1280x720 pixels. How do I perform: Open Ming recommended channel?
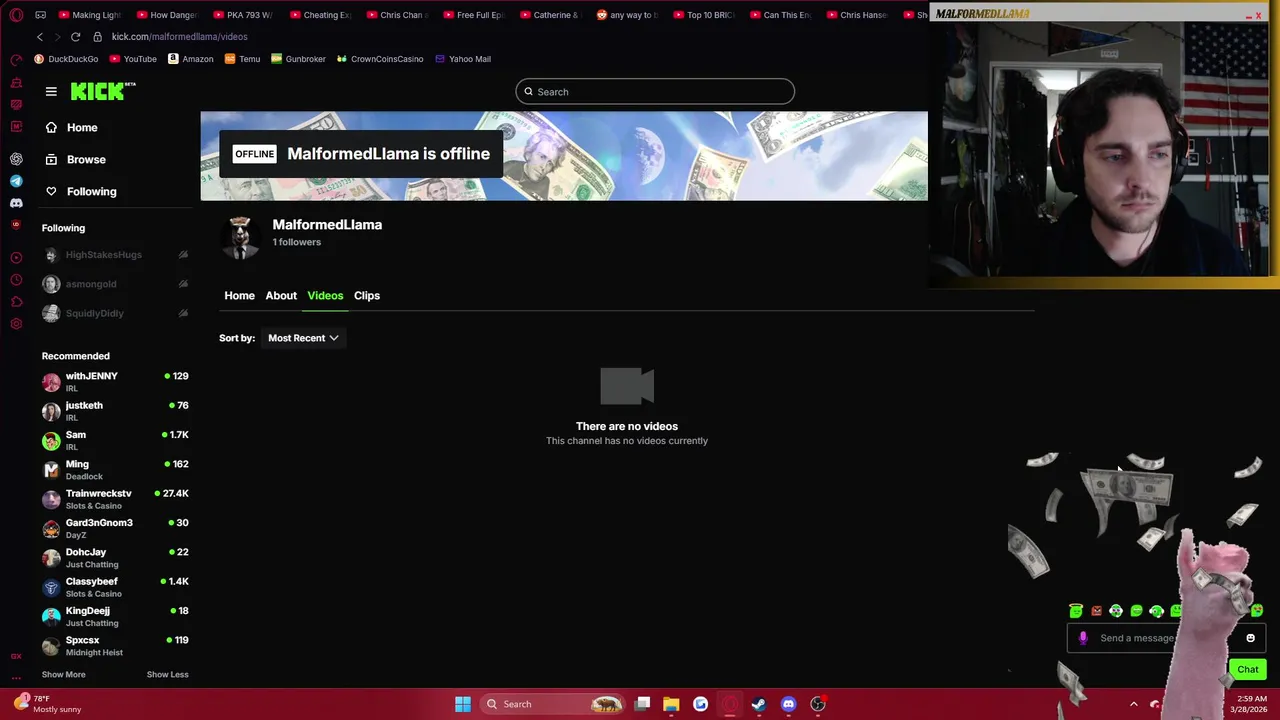pyautogui.click(x=115, y=470)
